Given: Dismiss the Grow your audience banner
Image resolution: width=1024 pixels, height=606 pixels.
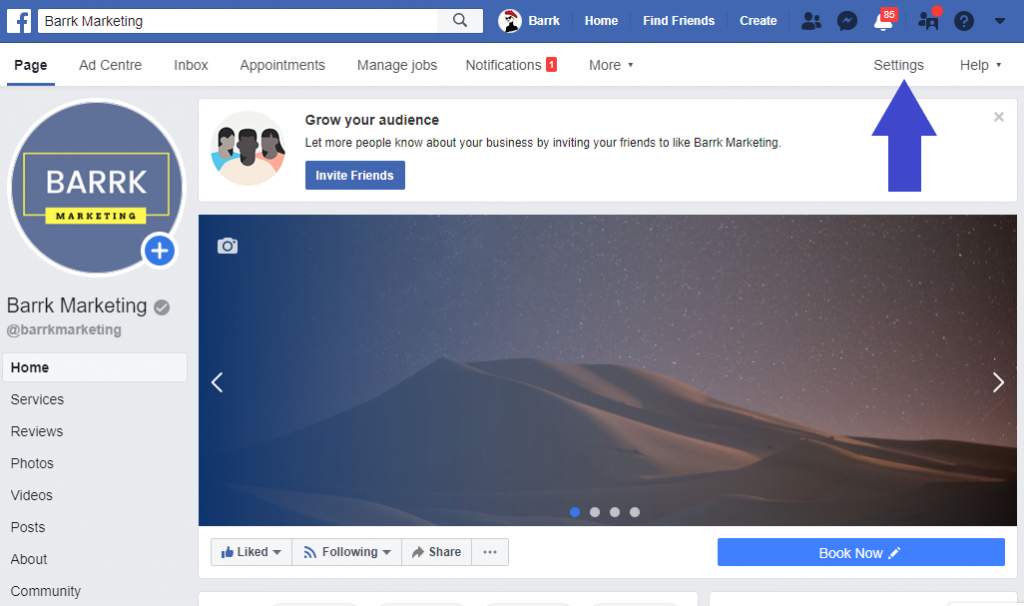Looking at the screenshot, I should click(998, 117).
